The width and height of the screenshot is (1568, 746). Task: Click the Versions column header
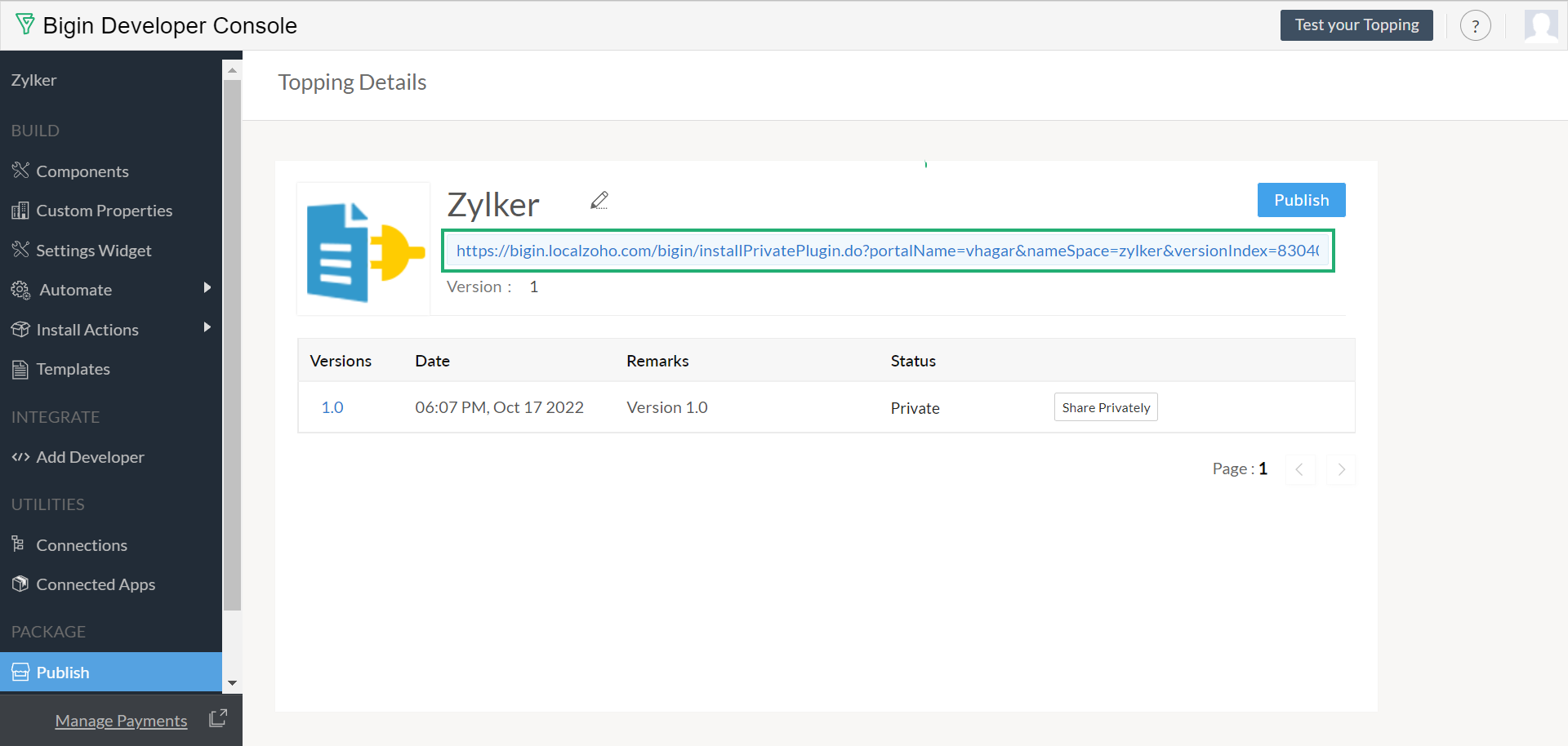[x=341, y=361]
